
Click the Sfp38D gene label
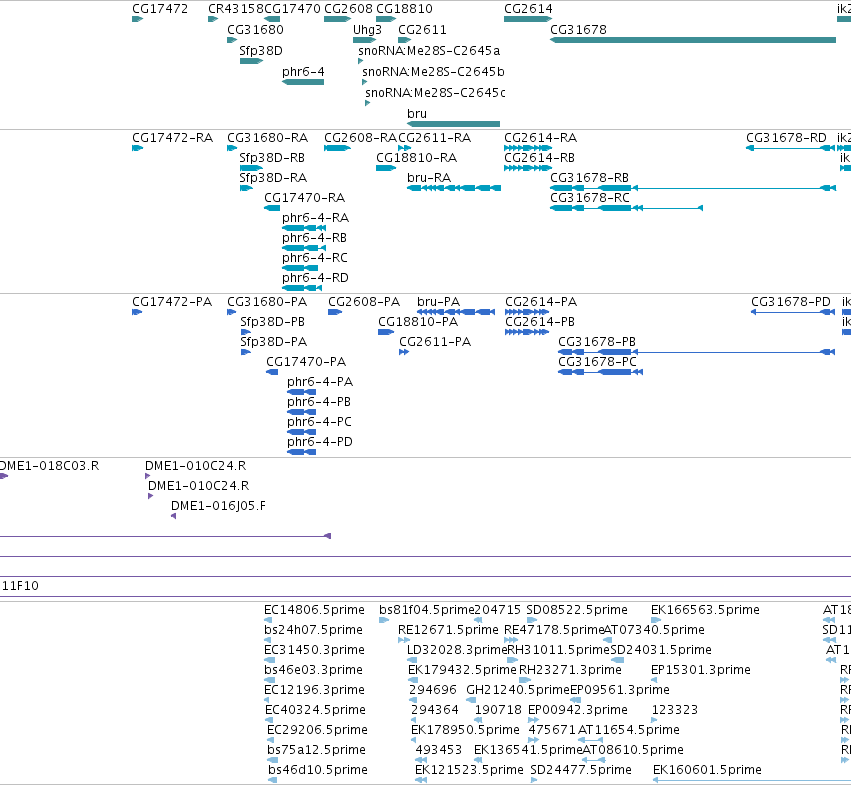click(x=261, y=50)
